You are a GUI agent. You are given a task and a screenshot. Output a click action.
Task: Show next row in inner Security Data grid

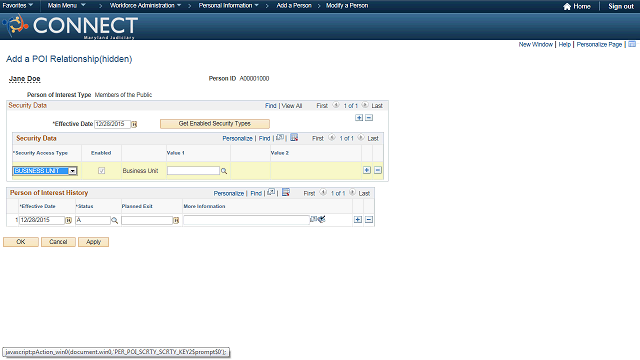(x=361, y=138)
